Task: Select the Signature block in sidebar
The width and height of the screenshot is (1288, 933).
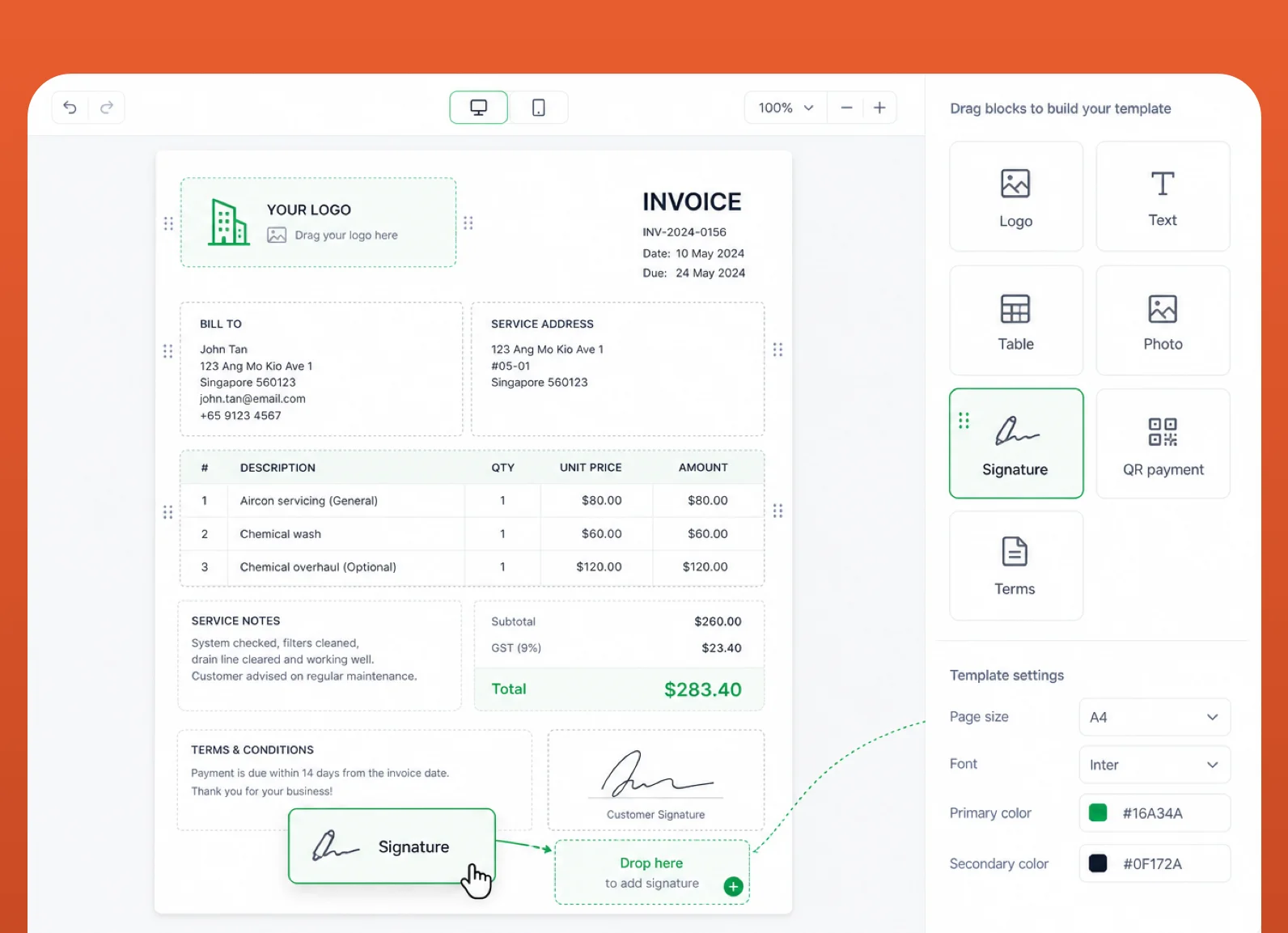Action: pos(1016,443)
